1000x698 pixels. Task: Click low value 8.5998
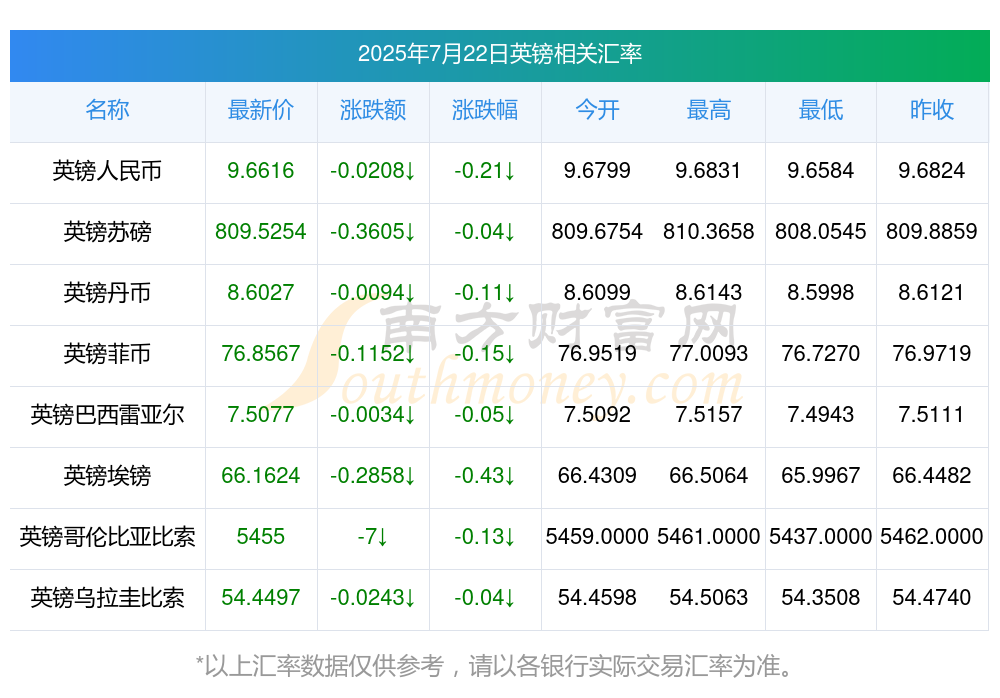pos(821,292)
